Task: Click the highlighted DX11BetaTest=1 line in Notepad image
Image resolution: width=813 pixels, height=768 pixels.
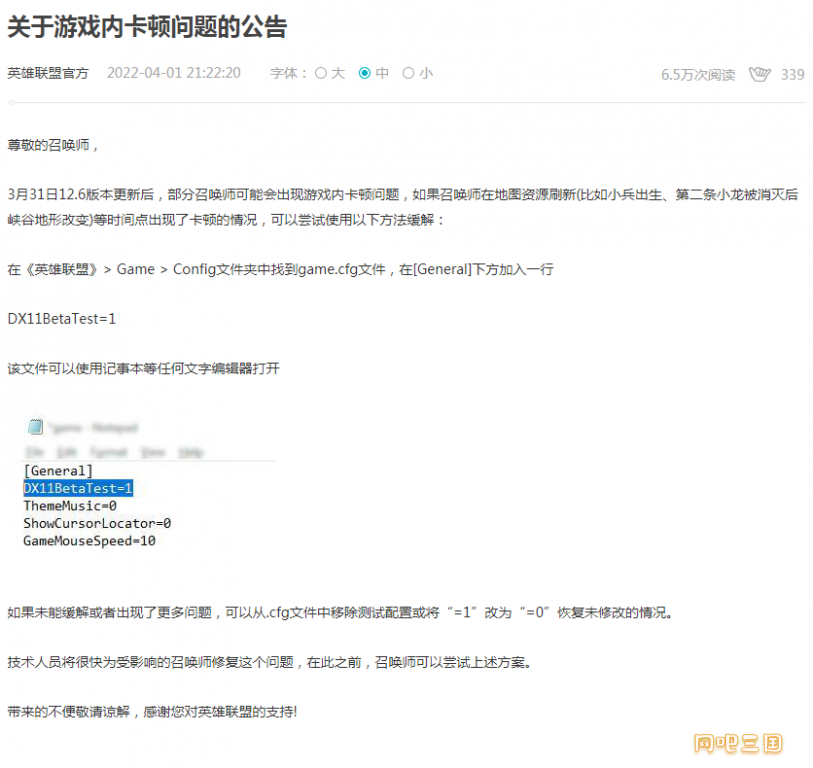Action: pos(78,488)
